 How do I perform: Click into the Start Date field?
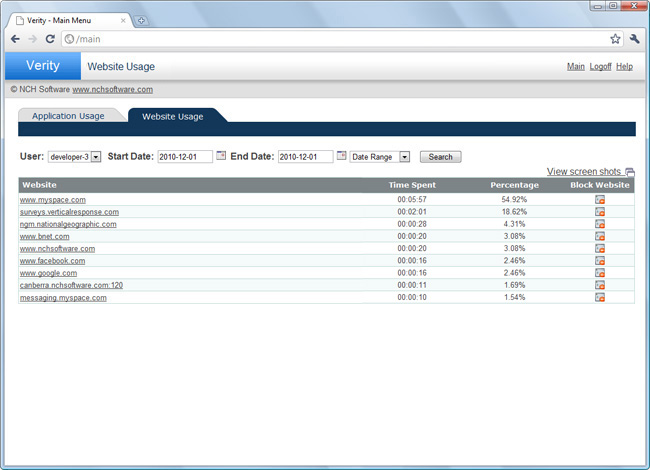[x=185, y=157]
